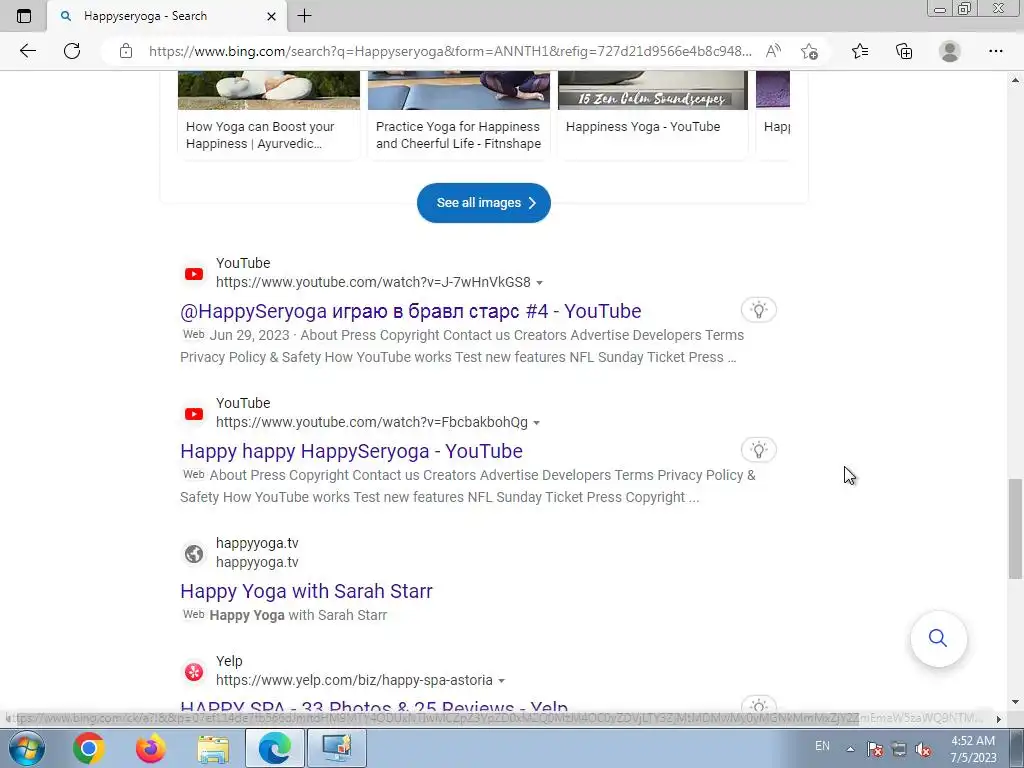Image resolution: width=1024 pixels, height=768 pixels.
Task: Open How Yoga can Boost your Happiness image card
Action: pyautogui.click(x=268, y=115)
